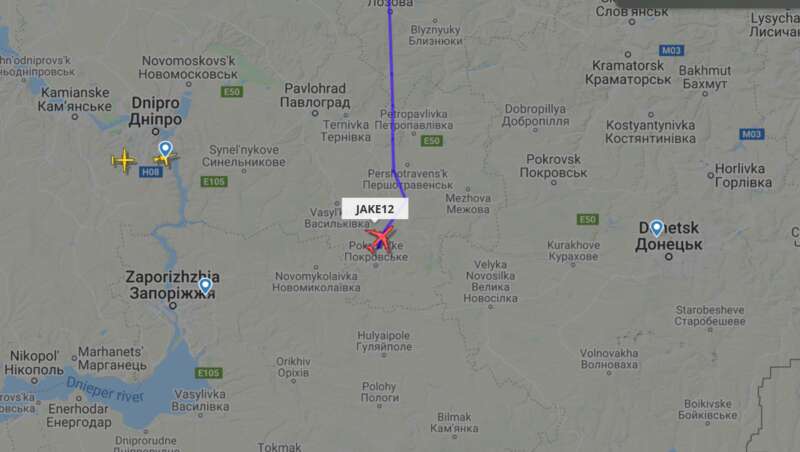Viewport: 800px width, 452px height.
Task: Click the M03 road badge near Kramatorsk
Action: pos(671,51)
